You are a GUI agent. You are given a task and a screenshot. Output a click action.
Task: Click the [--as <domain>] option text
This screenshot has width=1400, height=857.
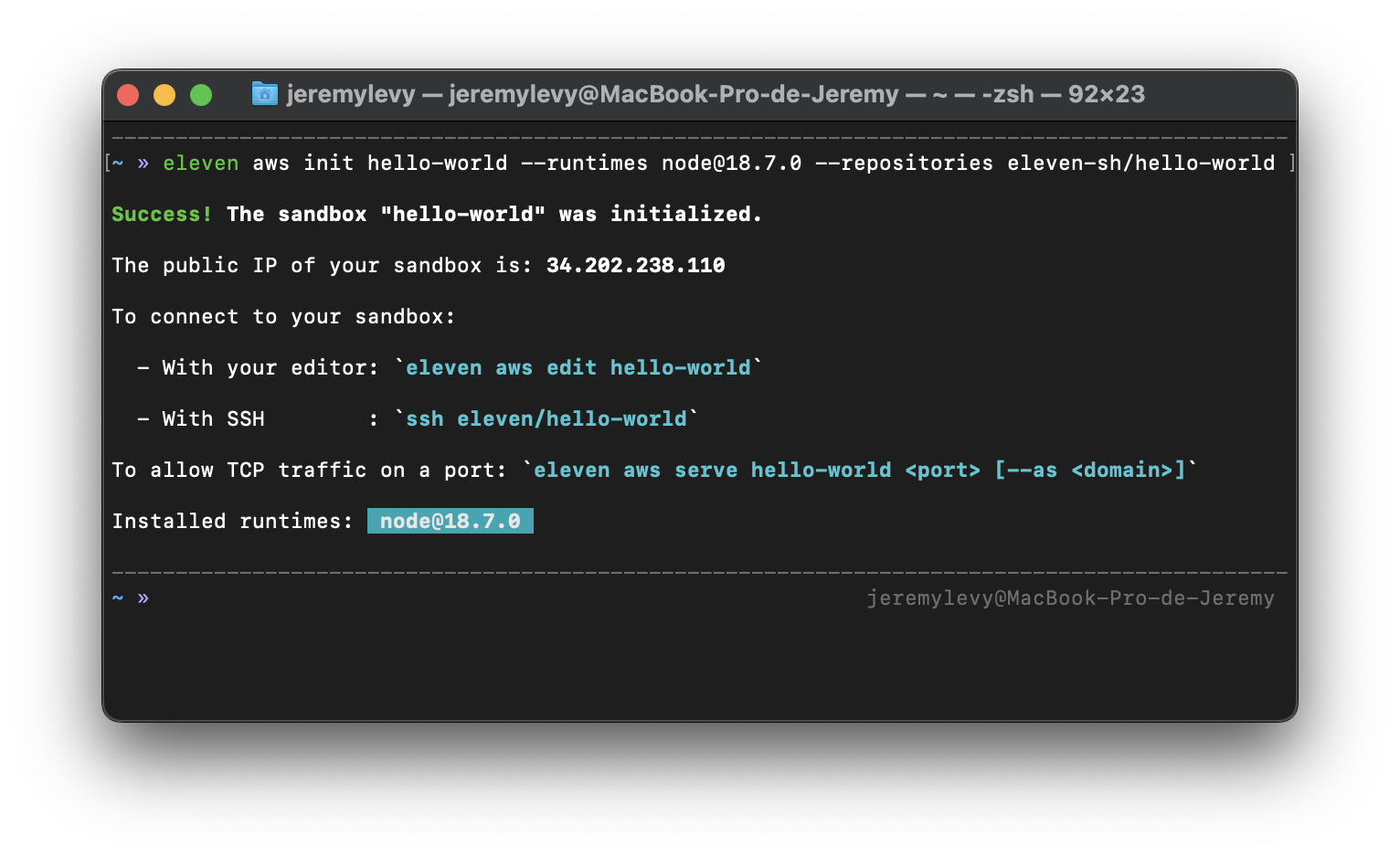pyautogui.click(x=1090, y=470)
